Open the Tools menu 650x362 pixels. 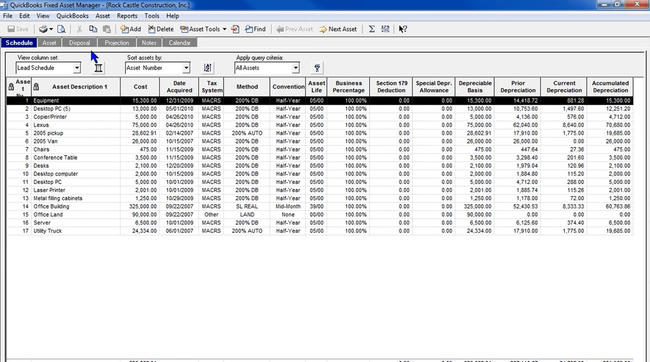[152, 16]
